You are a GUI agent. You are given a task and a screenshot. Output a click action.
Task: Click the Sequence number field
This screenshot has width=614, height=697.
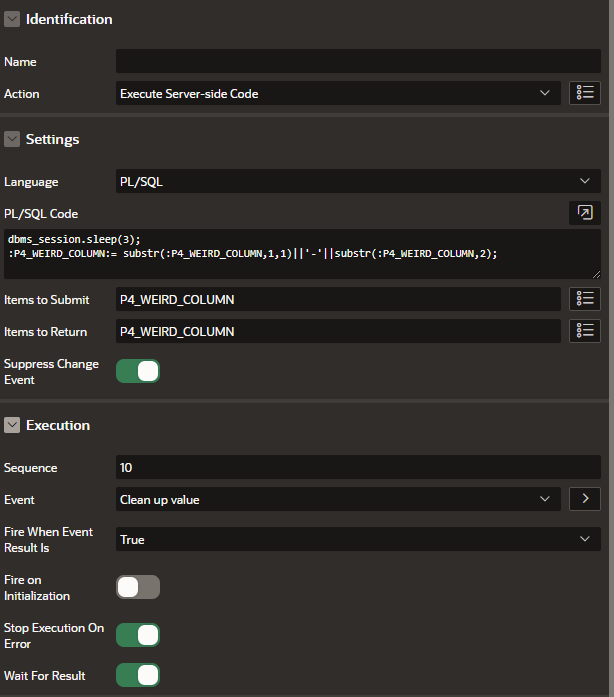(x=357, y=467)
